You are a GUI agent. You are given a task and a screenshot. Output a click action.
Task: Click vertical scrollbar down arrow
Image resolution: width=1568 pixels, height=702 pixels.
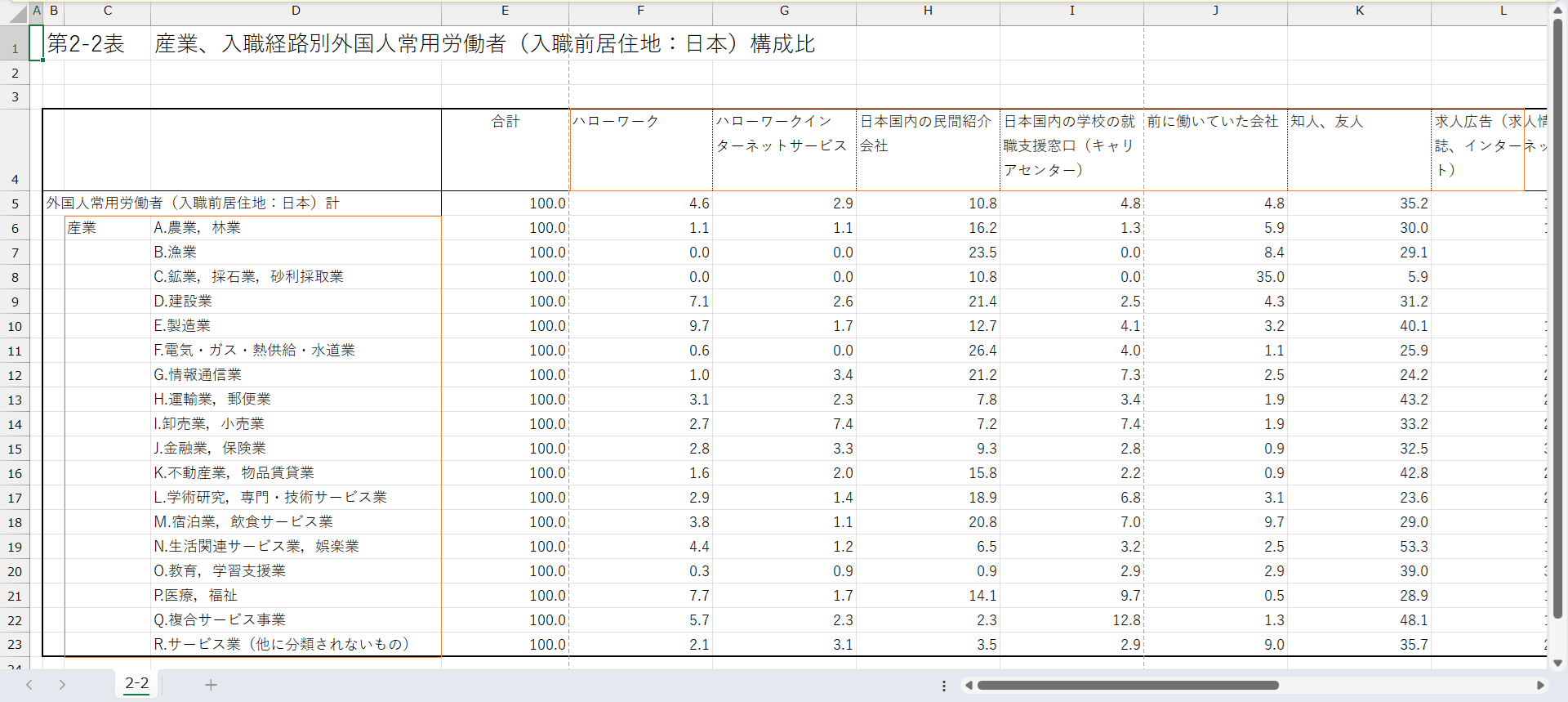pos(1557,663)
